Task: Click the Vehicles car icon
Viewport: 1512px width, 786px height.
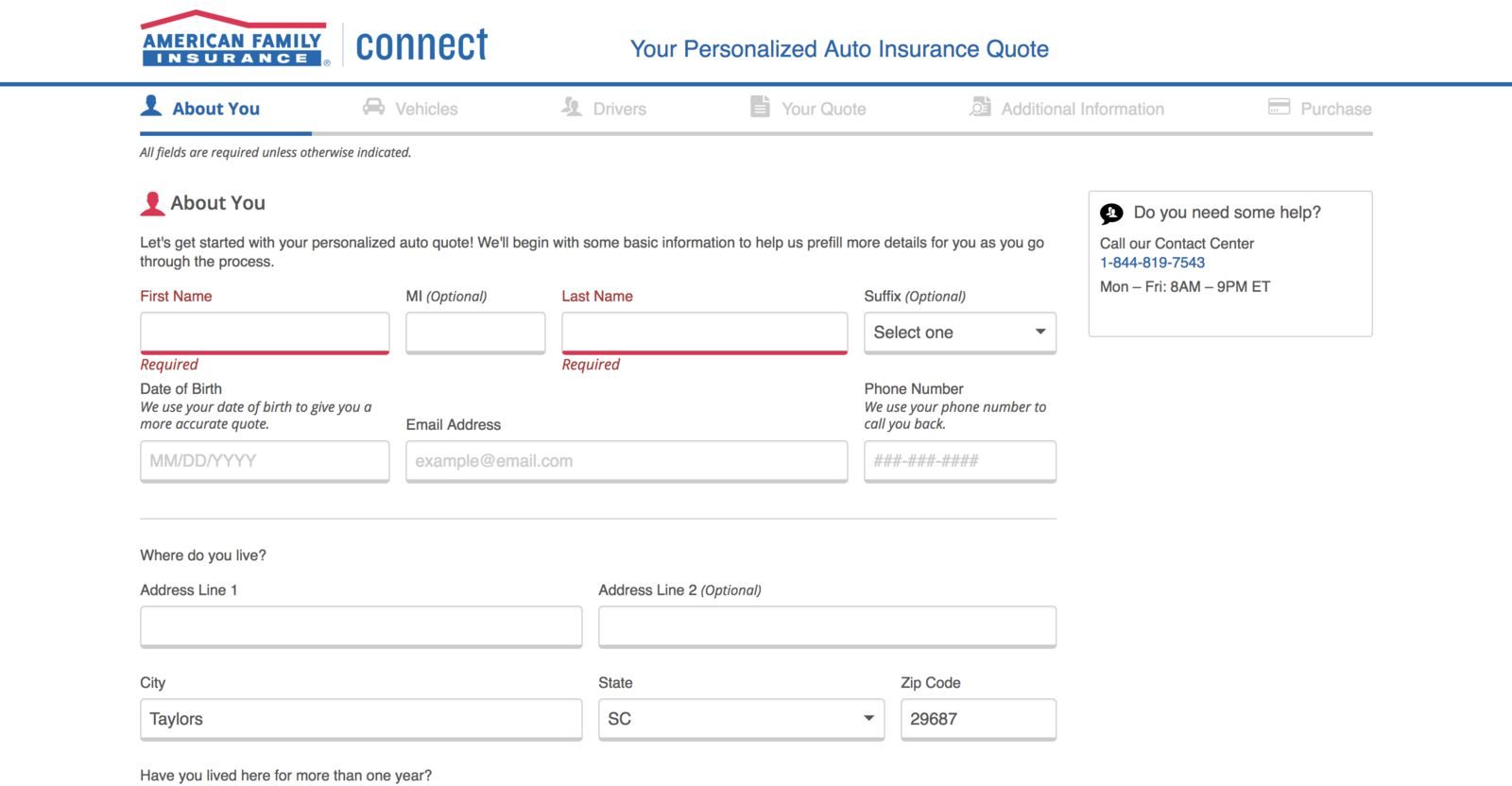Action: tap(373, 107)
